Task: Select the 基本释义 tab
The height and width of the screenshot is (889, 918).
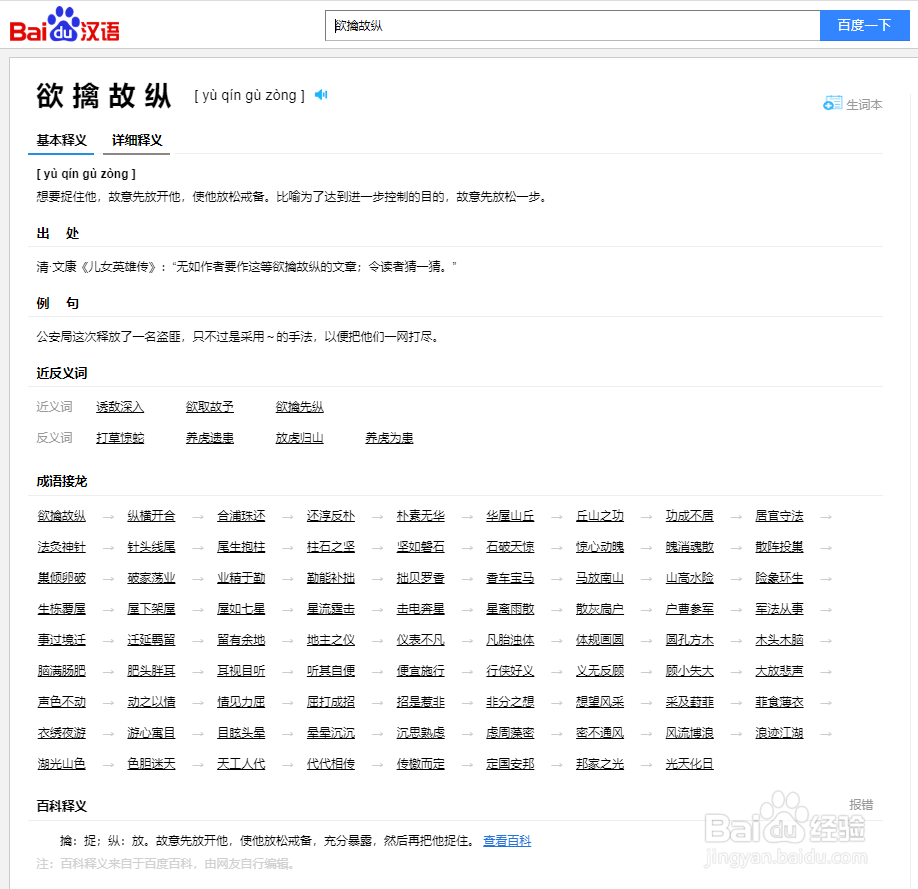Action: (x=60, y=140)
